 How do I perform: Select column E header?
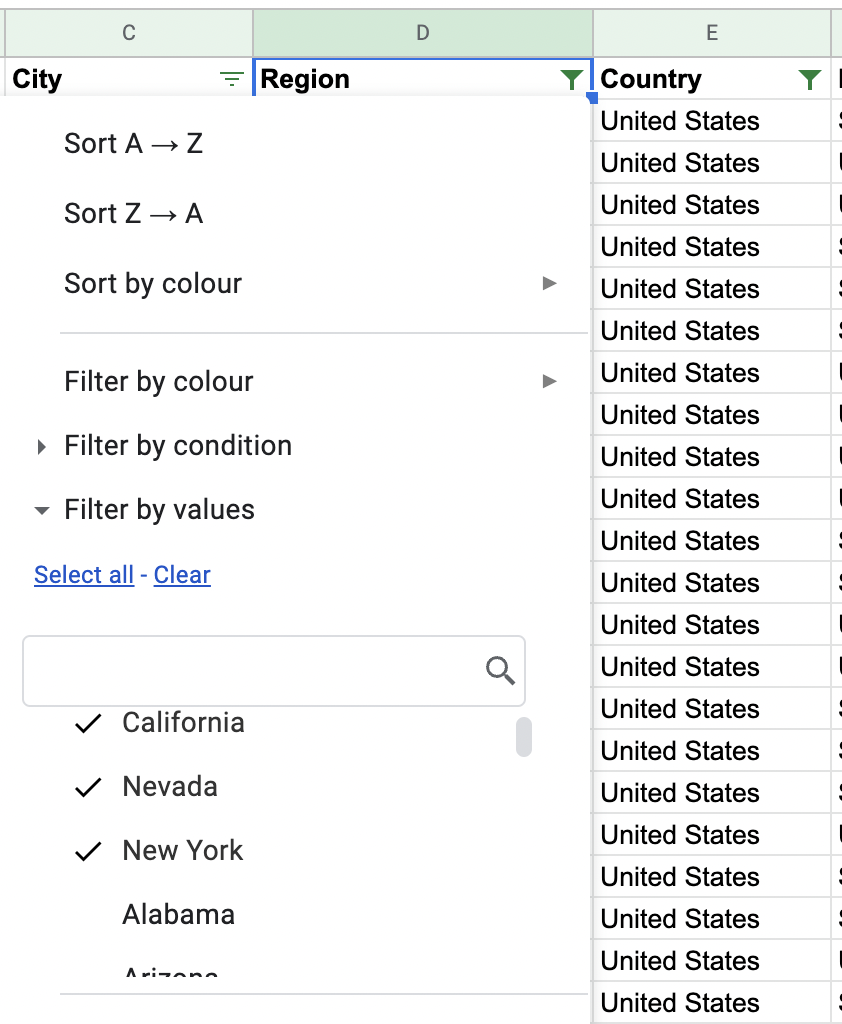[x=712, y=33]
